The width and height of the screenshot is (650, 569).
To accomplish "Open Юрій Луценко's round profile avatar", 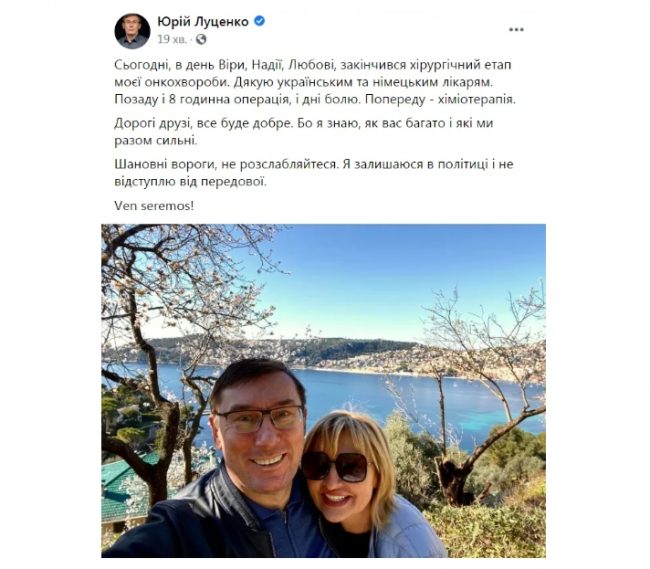I will (132, 31).
